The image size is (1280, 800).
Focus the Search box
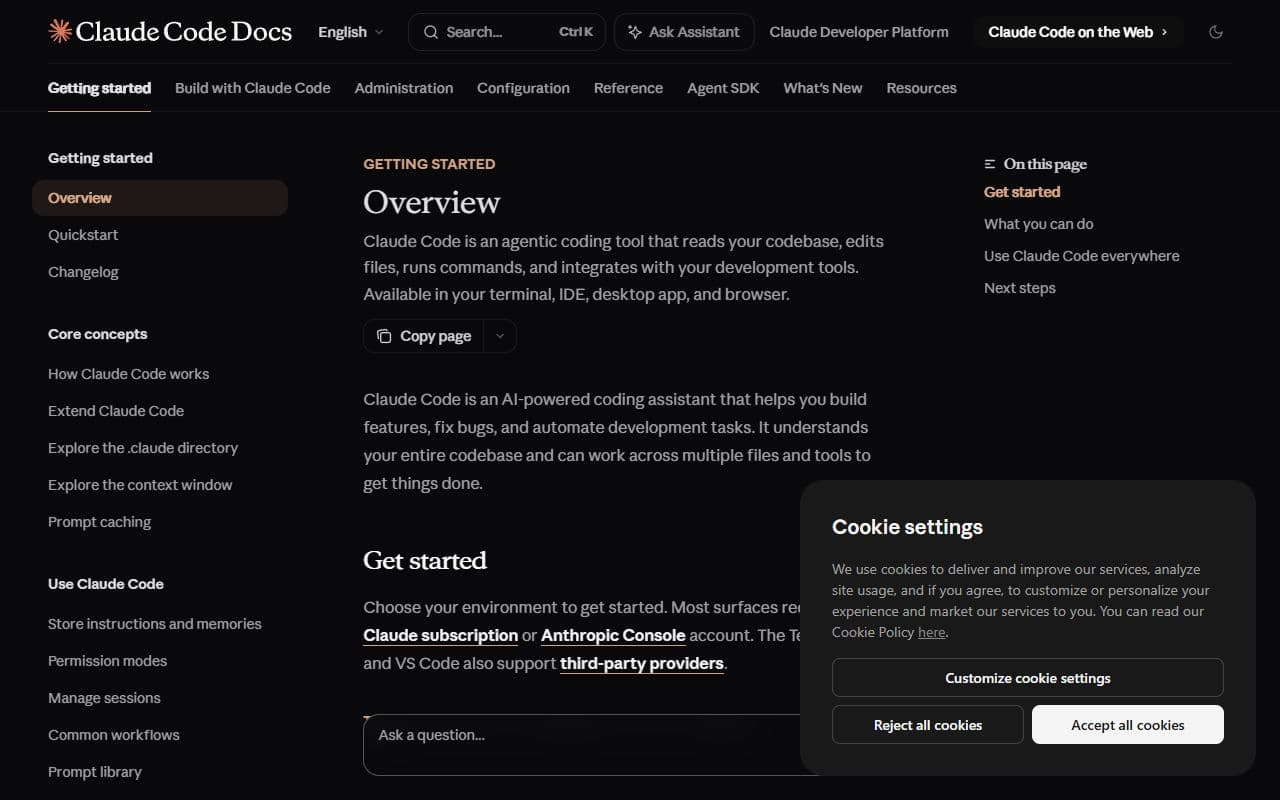(x=506, y=32)
